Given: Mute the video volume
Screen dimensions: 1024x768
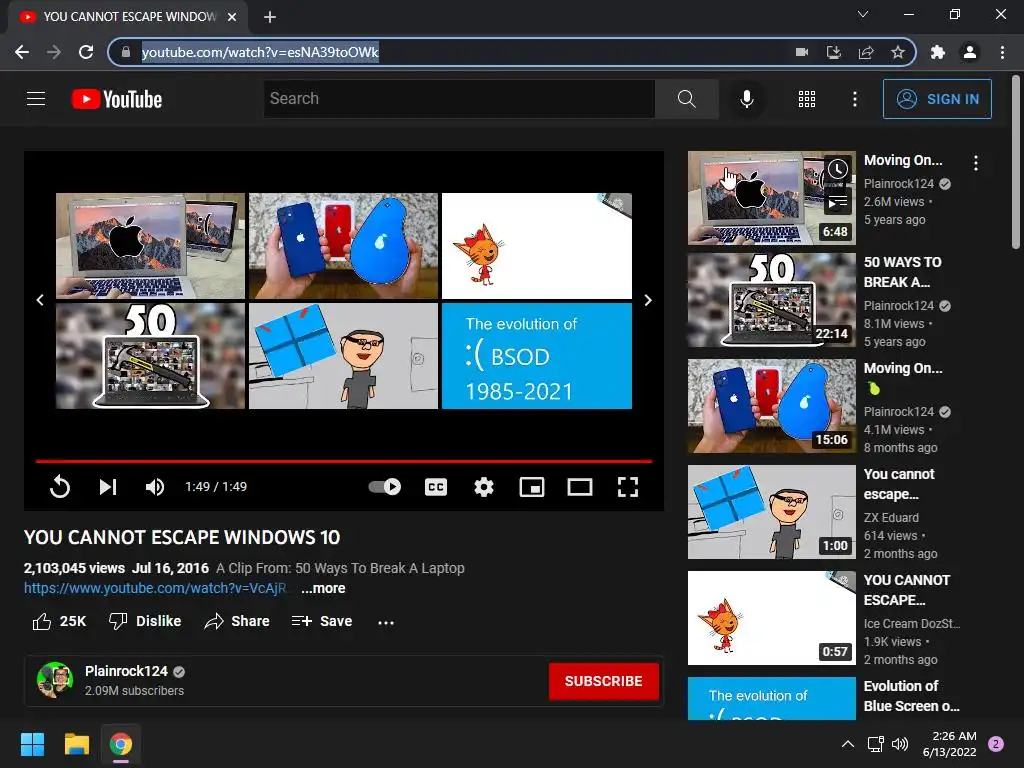Looking at the screenshot, I should 155,487.
